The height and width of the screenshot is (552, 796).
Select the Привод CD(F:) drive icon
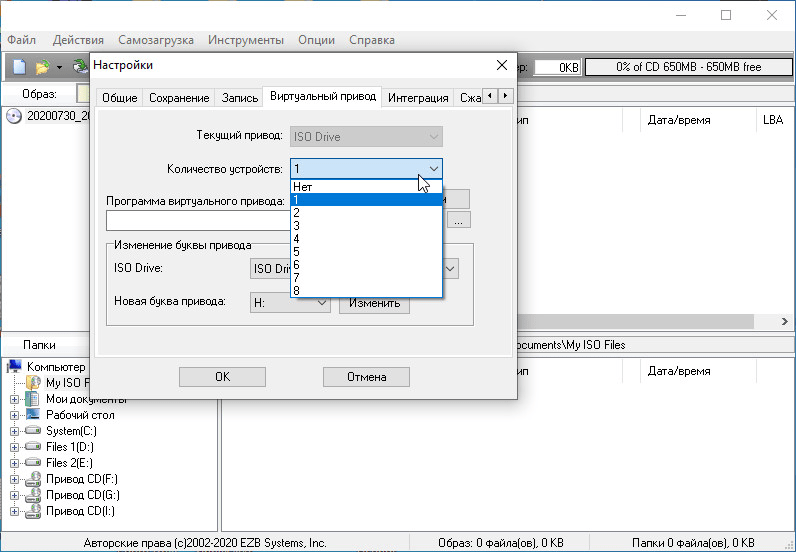[x=32, y=479]
